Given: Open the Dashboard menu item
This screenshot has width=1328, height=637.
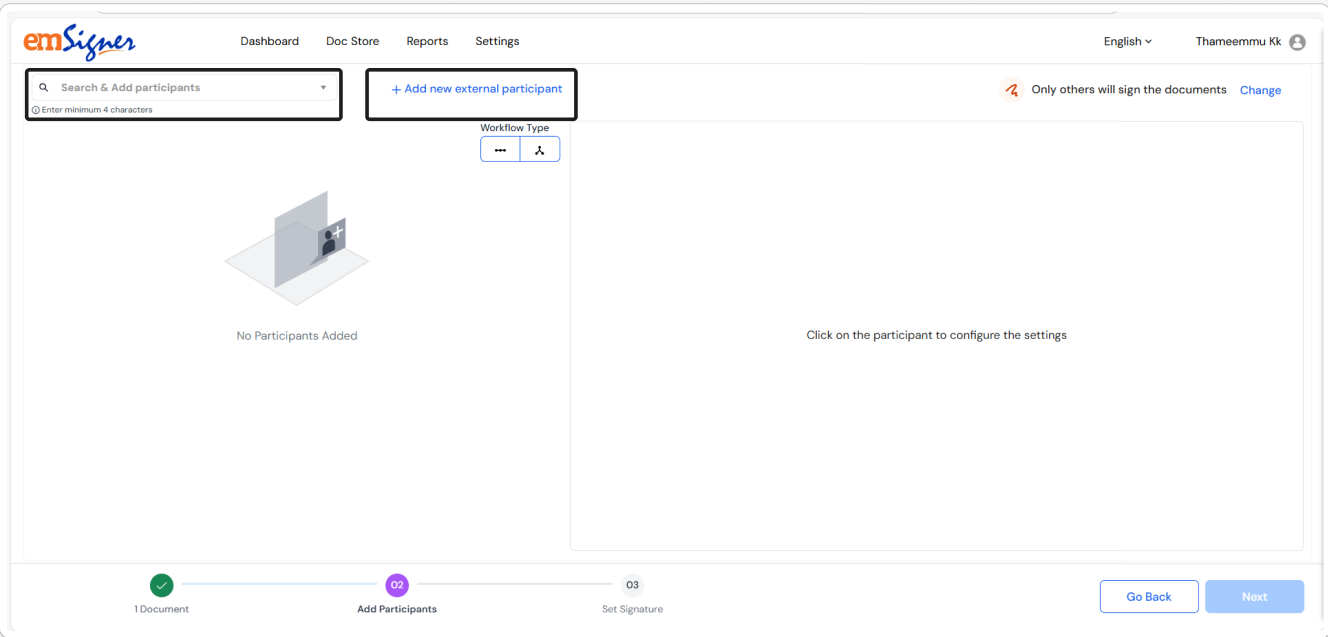Looking at the screenshot, I should 269,42.
